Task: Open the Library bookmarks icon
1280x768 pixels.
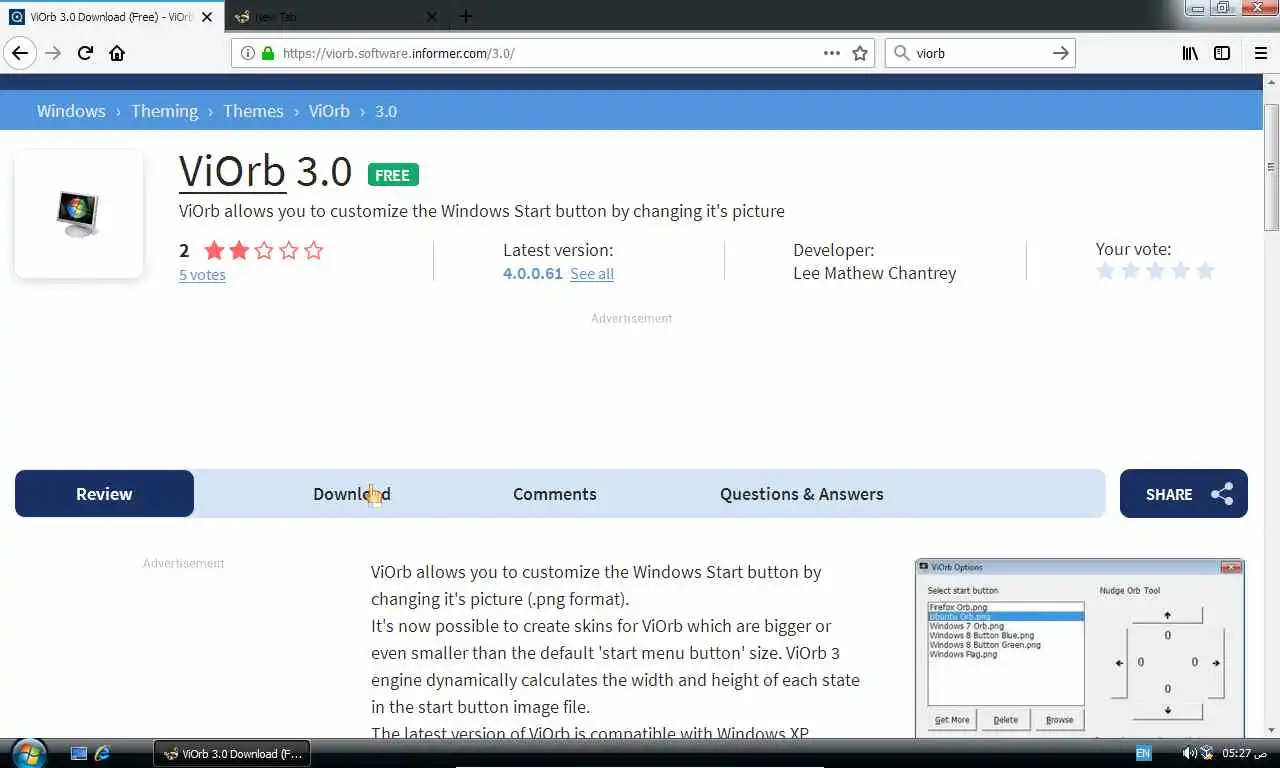Action: coord(1190,53)
